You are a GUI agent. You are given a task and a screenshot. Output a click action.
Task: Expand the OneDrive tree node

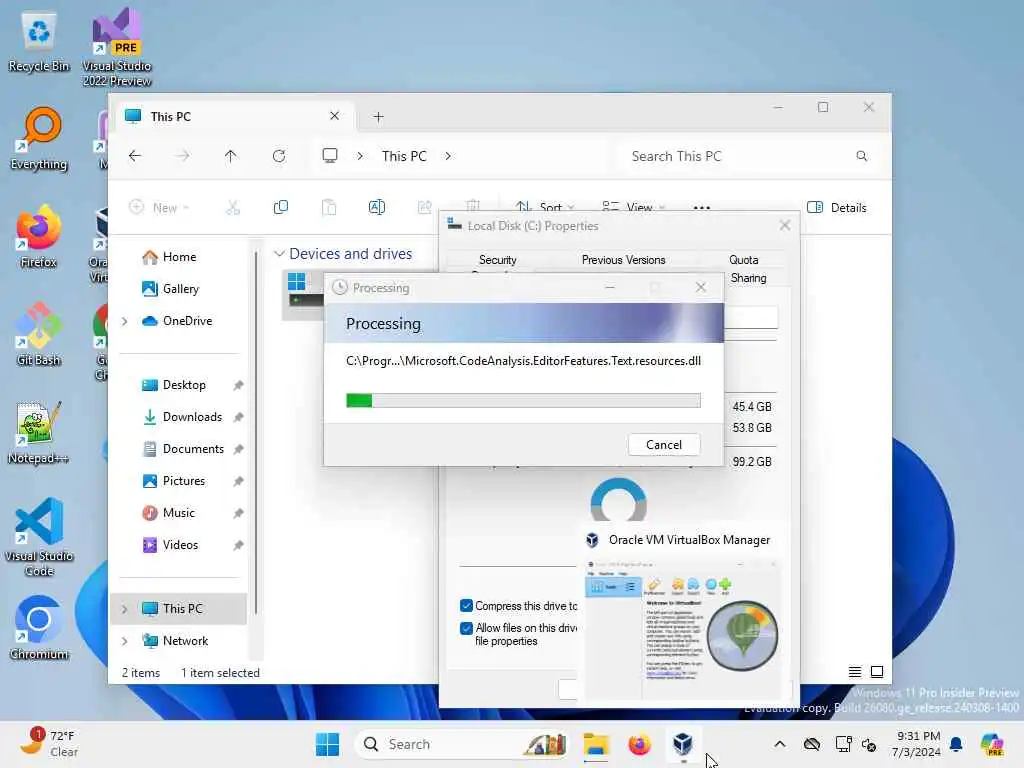pyautogui.click(x=125, y=321)
